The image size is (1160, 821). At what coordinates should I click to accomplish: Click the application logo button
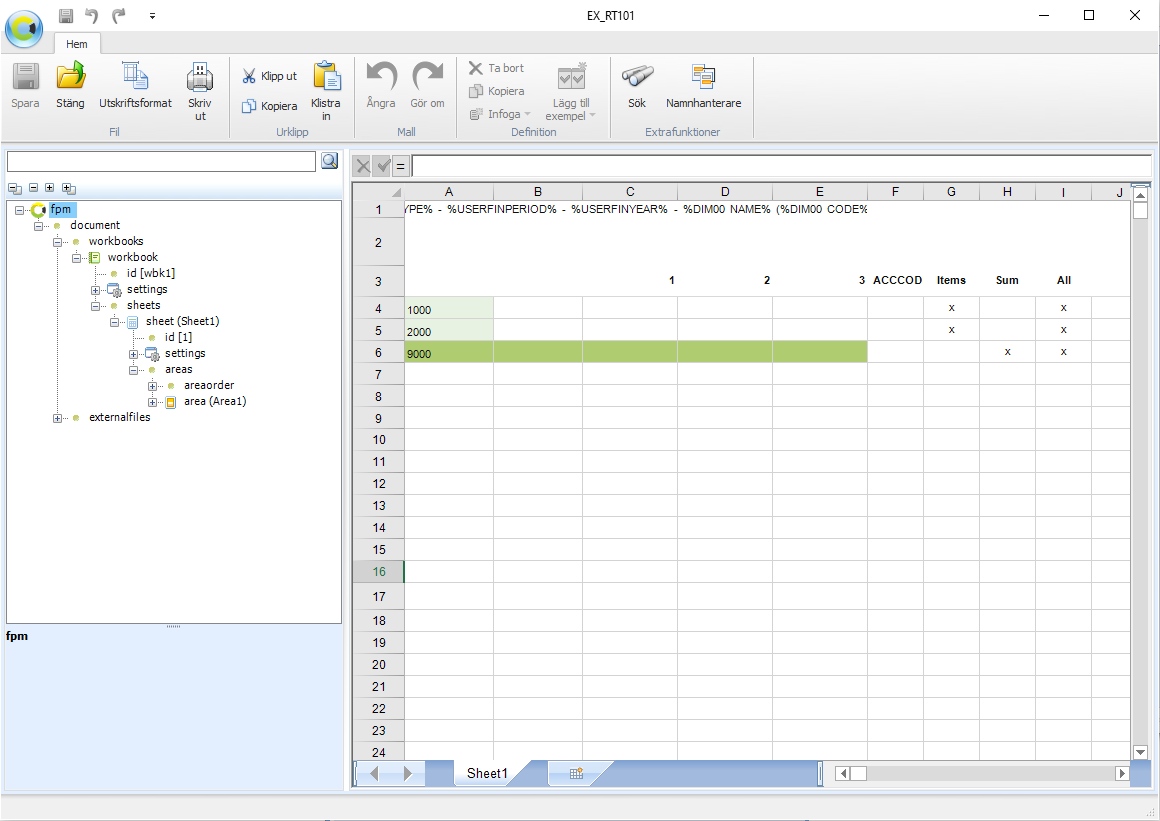coord(24,28)
